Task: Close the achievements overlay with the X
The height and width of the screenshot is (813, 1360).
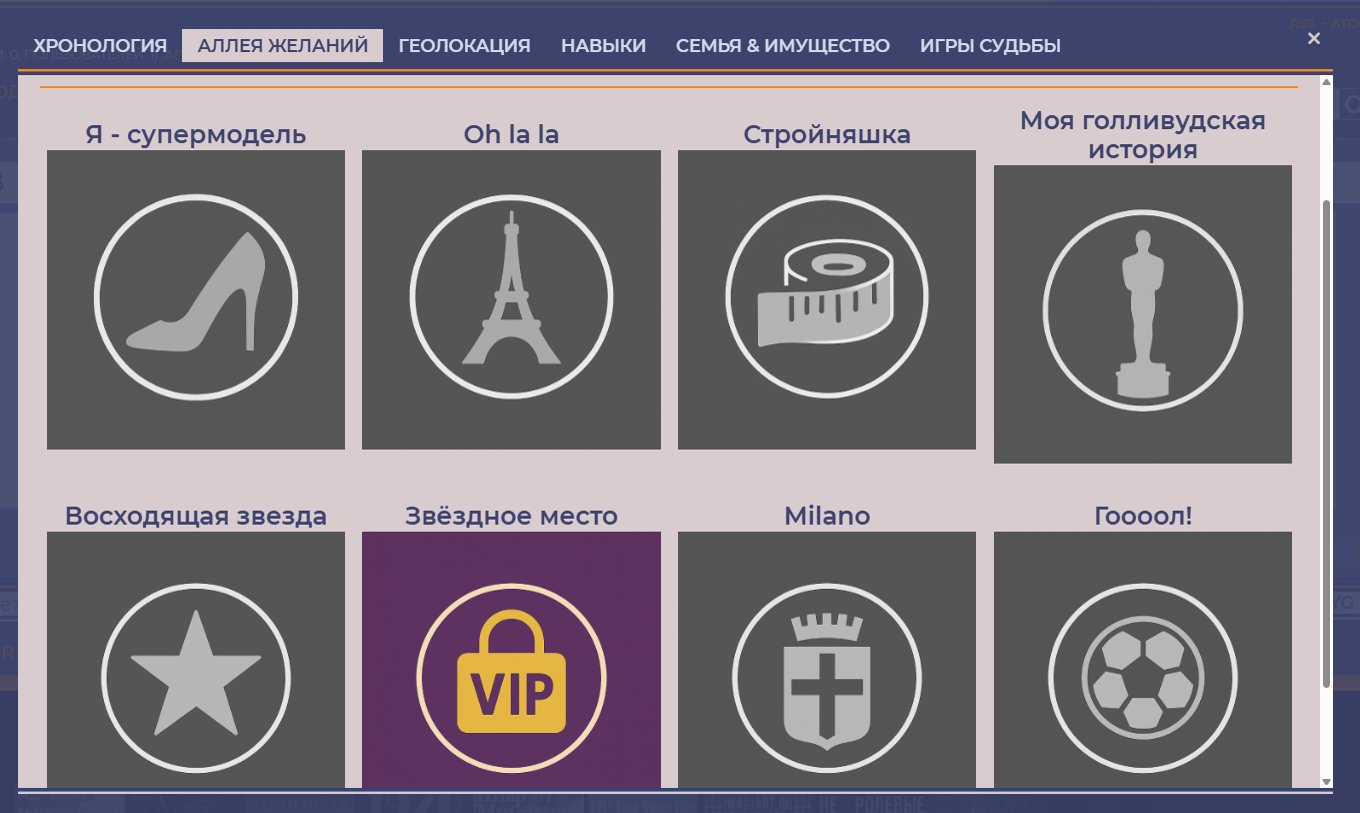Action: pyautogui.click(x=1313, y=38)
